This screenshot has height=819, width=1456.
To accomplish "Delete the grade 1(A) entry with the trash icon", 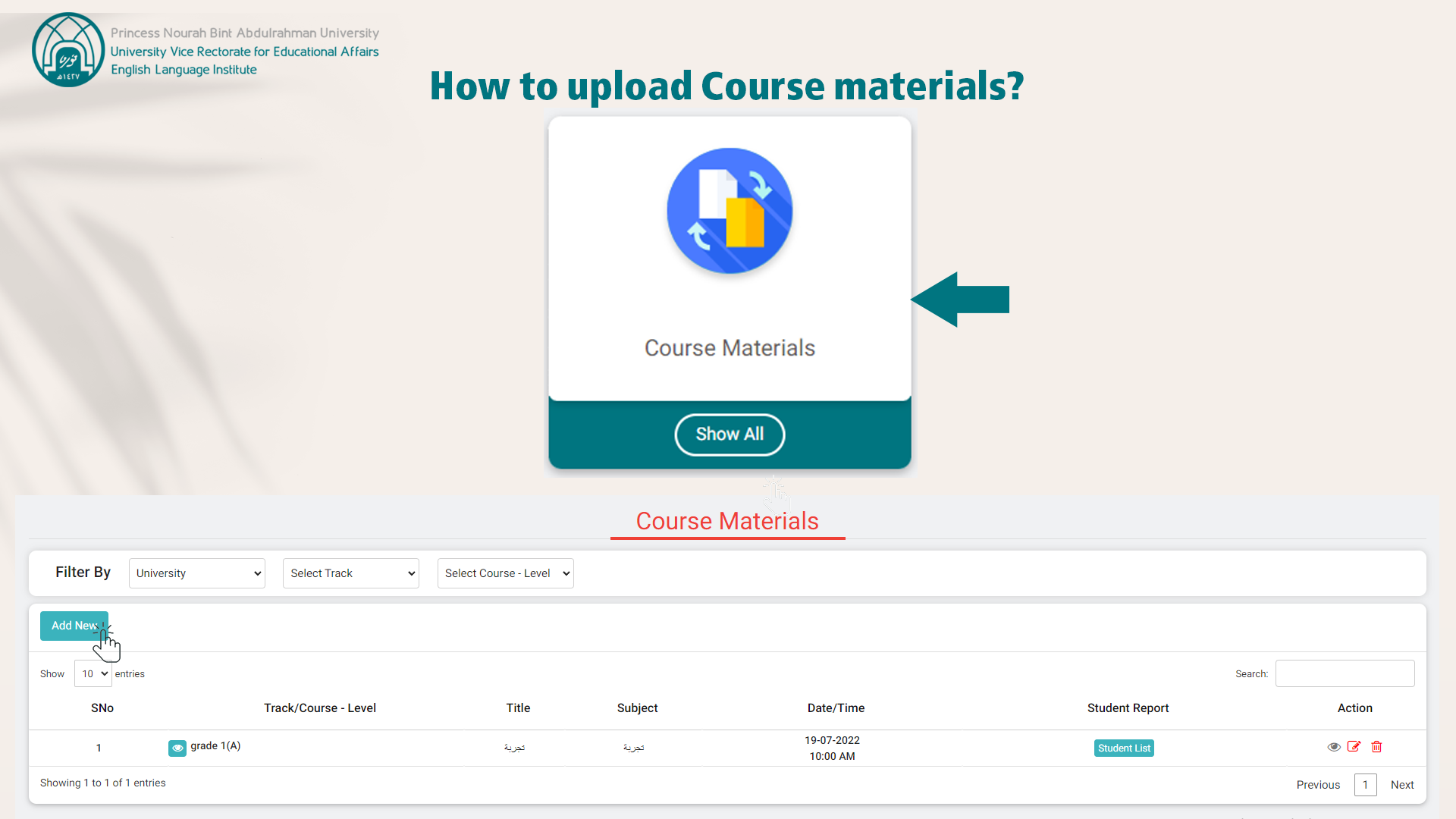I will click(1376, 747).
